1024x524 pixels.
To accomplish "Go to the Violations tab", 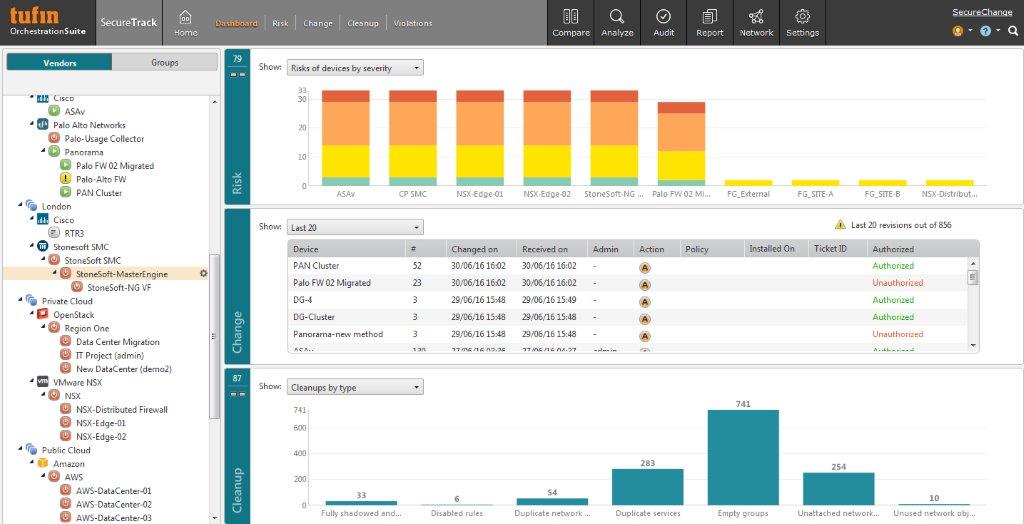I will coord(413,23).
